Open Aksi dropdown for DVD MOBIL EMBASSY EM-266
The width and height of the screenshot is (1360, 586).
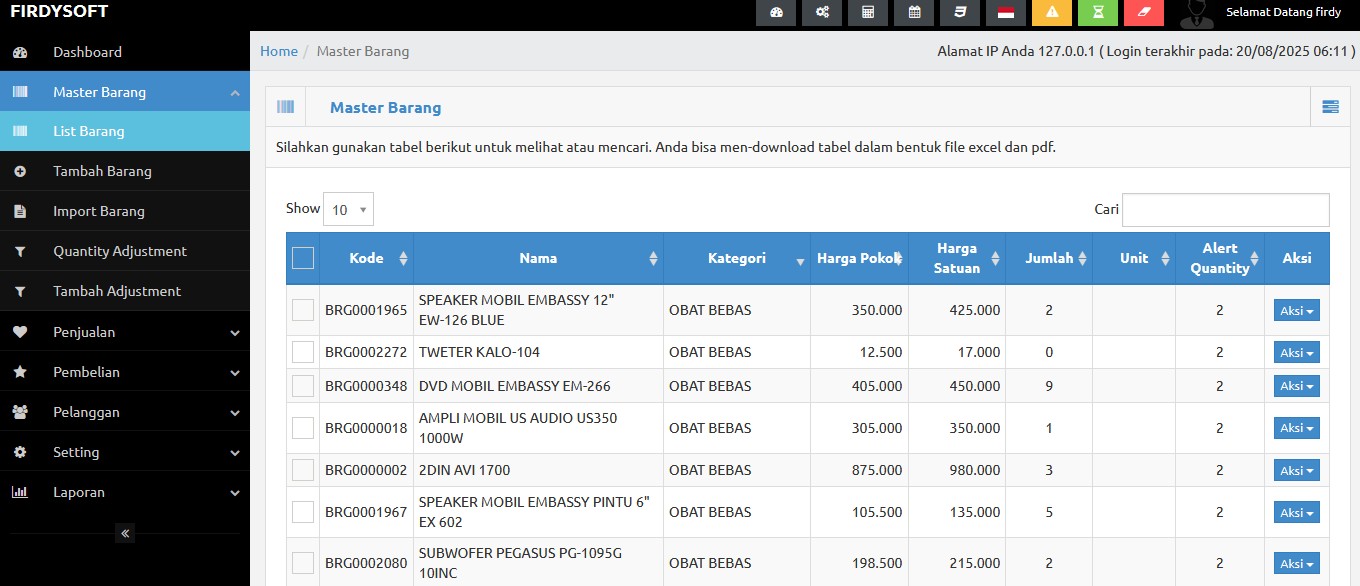click(x=1296, y=386)
